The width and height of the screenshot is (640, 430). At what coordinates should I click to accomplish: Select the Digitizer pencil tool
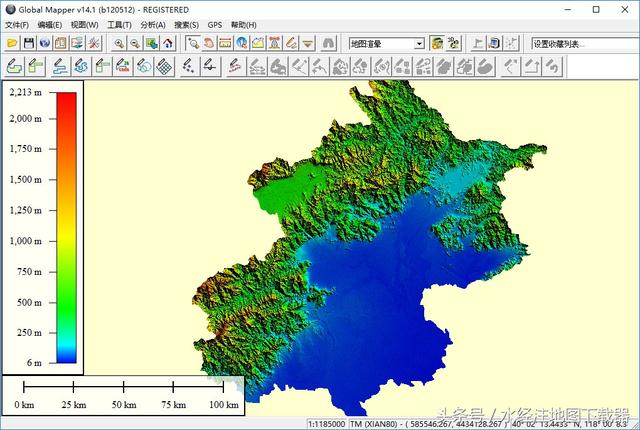click(291, 43)
